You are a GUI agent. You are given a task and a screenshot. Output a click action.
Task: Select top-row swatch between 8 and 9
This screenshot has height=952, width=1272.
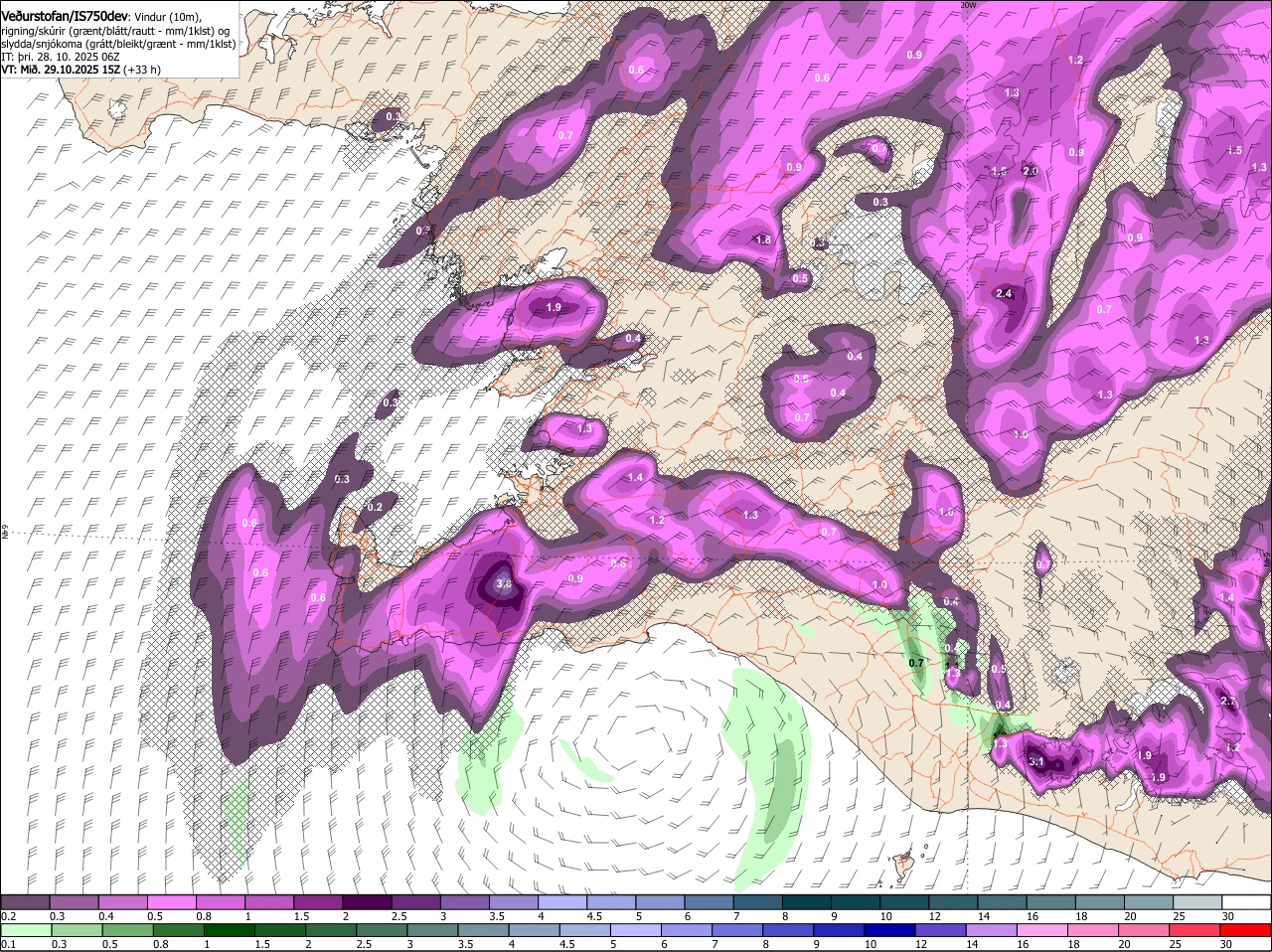coord(807,901)
